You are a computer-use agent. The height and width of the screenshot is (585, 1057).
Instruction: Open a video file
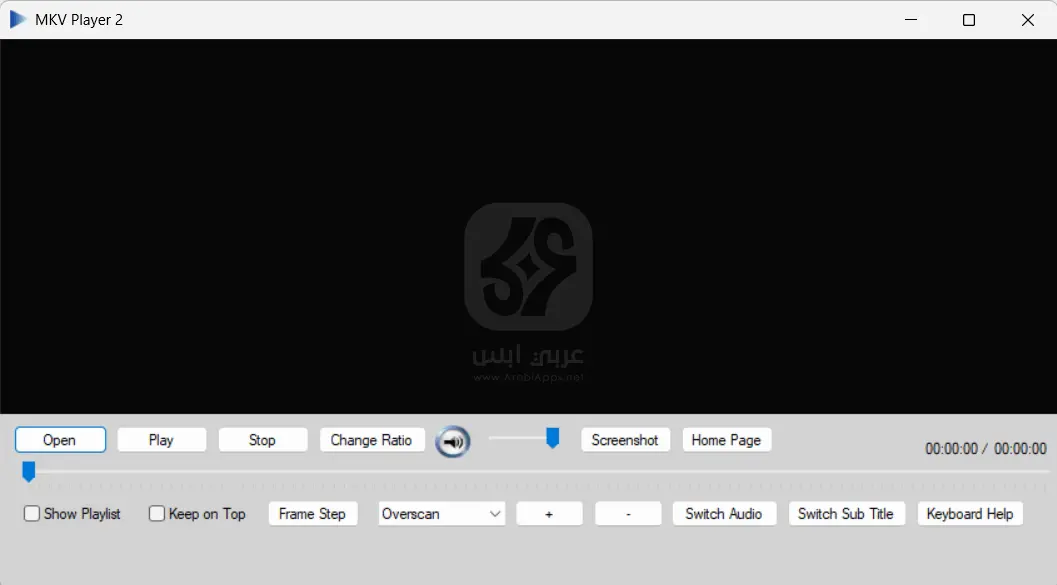(60, 440)
